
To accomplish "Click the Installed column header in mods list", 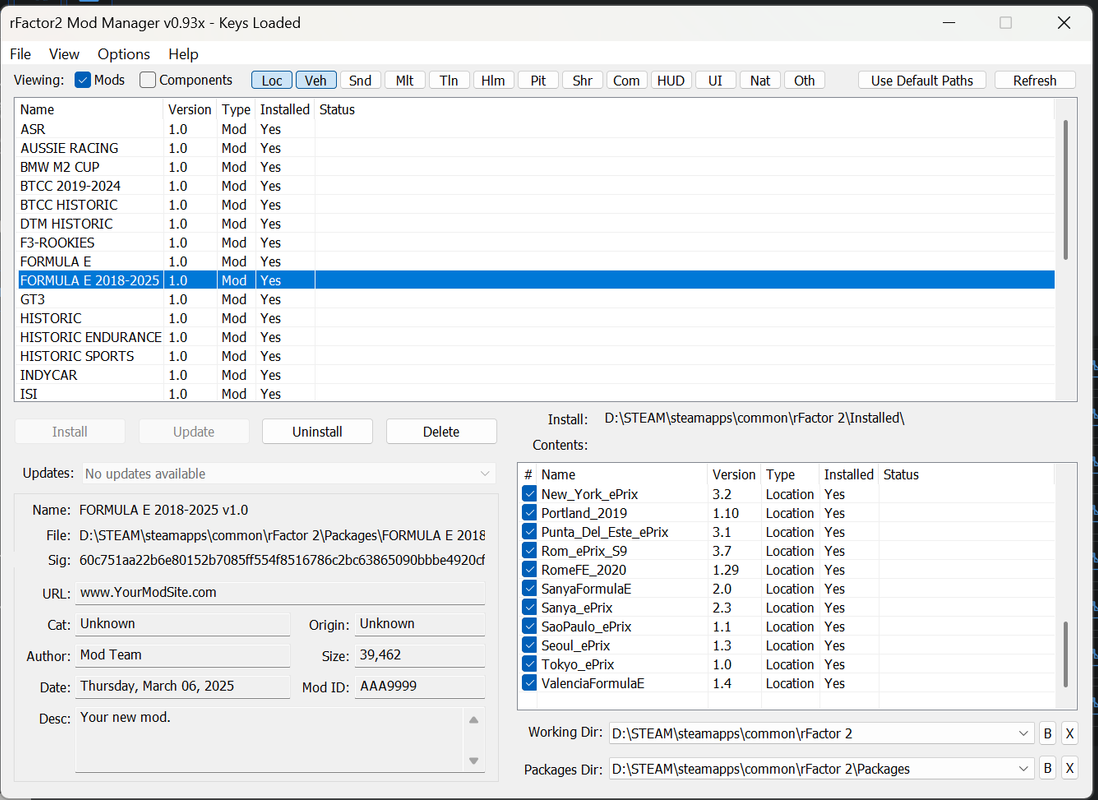I will pos(285,109).
